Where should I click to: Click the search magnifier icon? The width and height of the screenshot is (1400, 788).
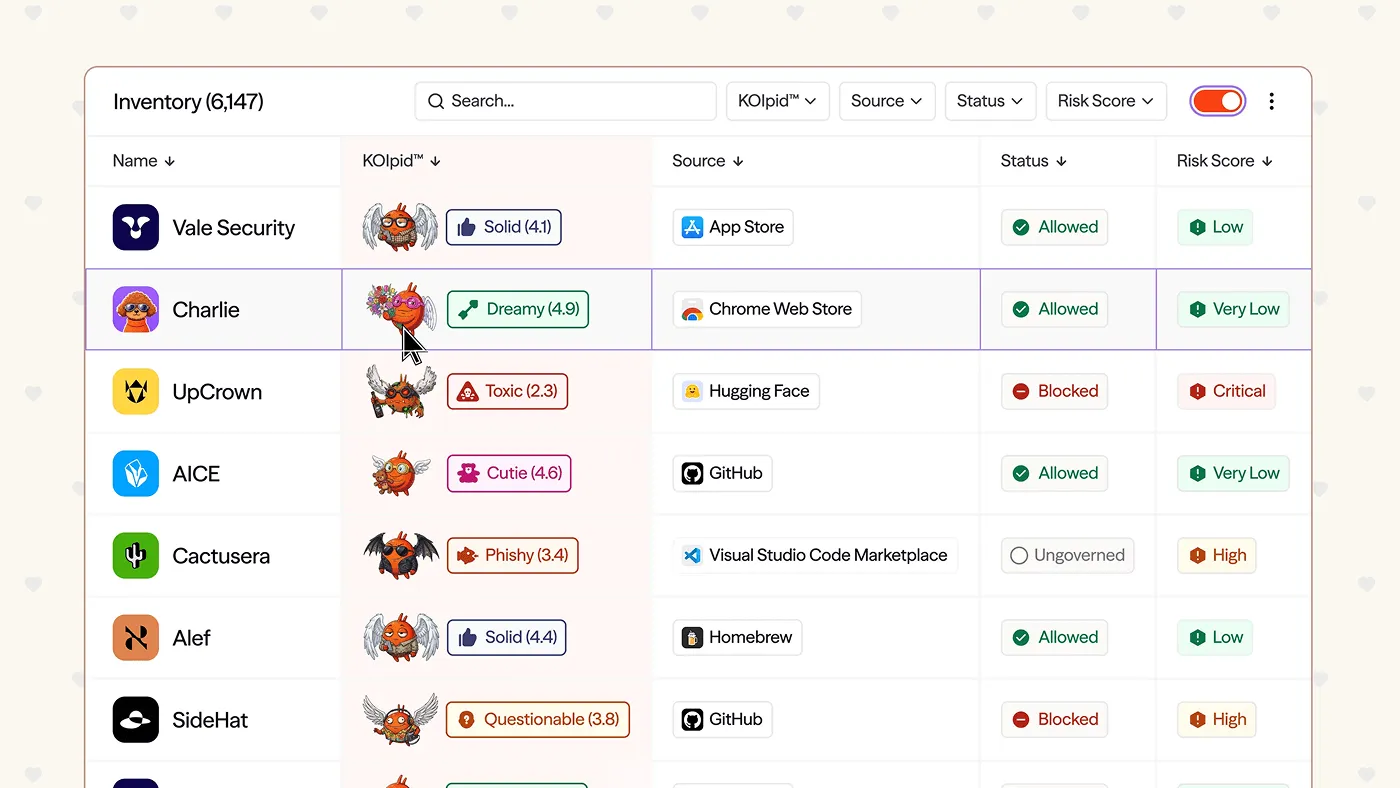[436, 101]
